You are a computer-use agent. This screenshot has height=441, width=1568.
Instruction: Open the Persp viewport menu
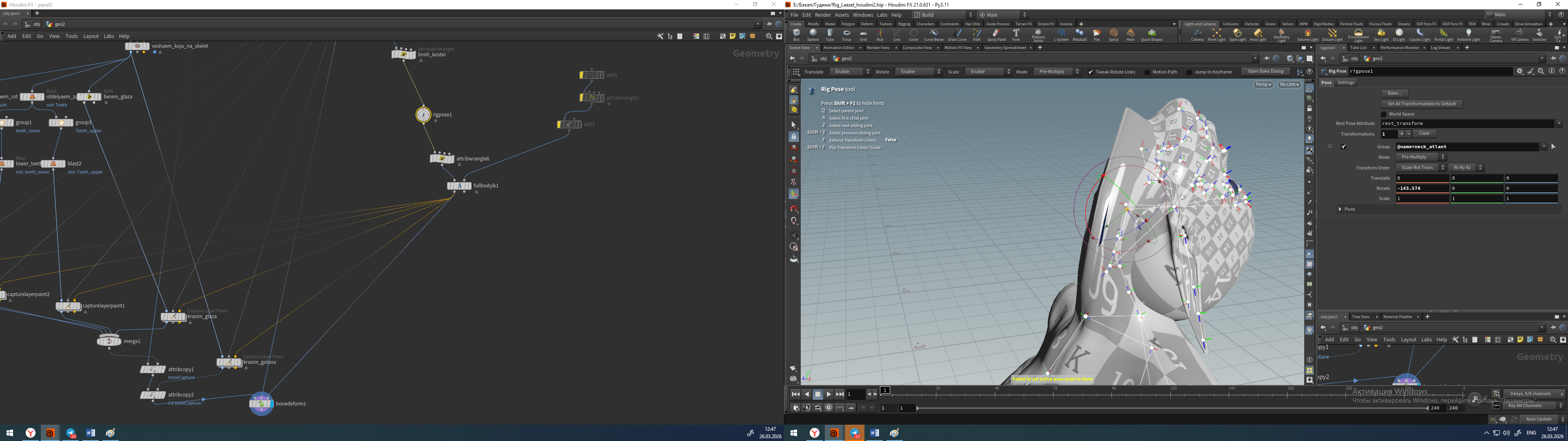pyautogui.click(x=1263, y=85)
